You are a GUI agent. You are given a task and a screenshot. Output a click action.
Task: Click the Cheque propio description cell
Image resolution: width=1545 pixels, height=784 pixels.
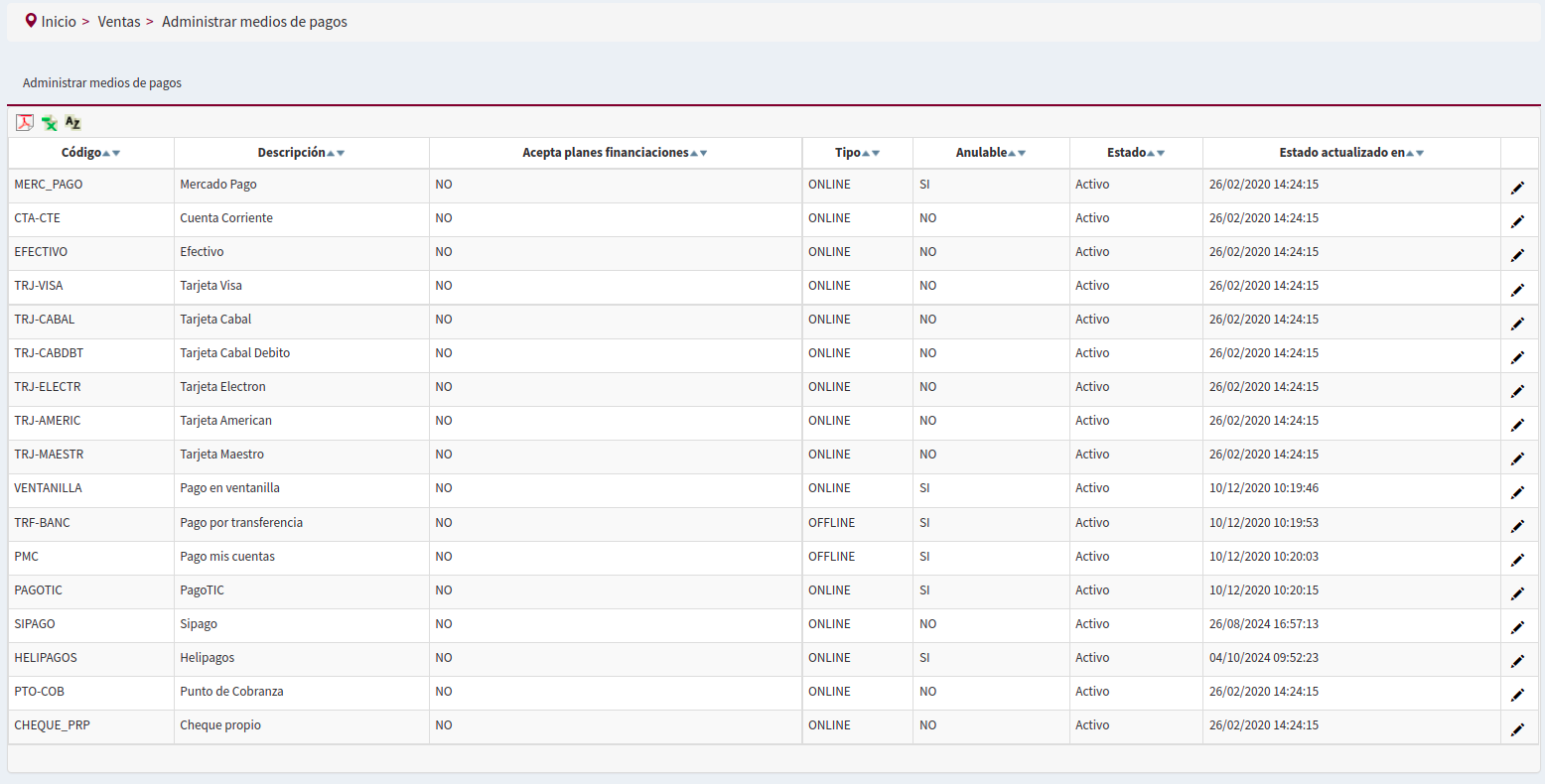coord(302,725)
